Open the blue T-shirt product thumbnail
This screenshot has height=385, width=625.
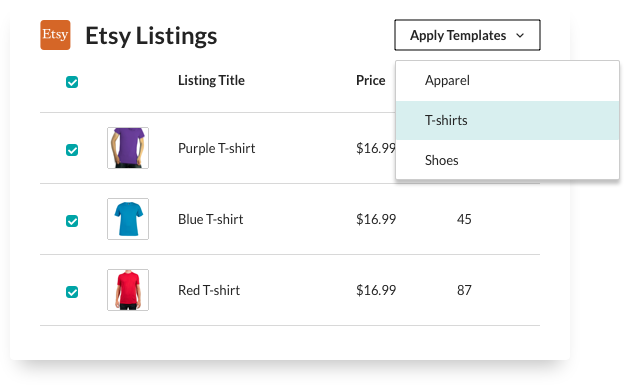click(x=128, y=219)
